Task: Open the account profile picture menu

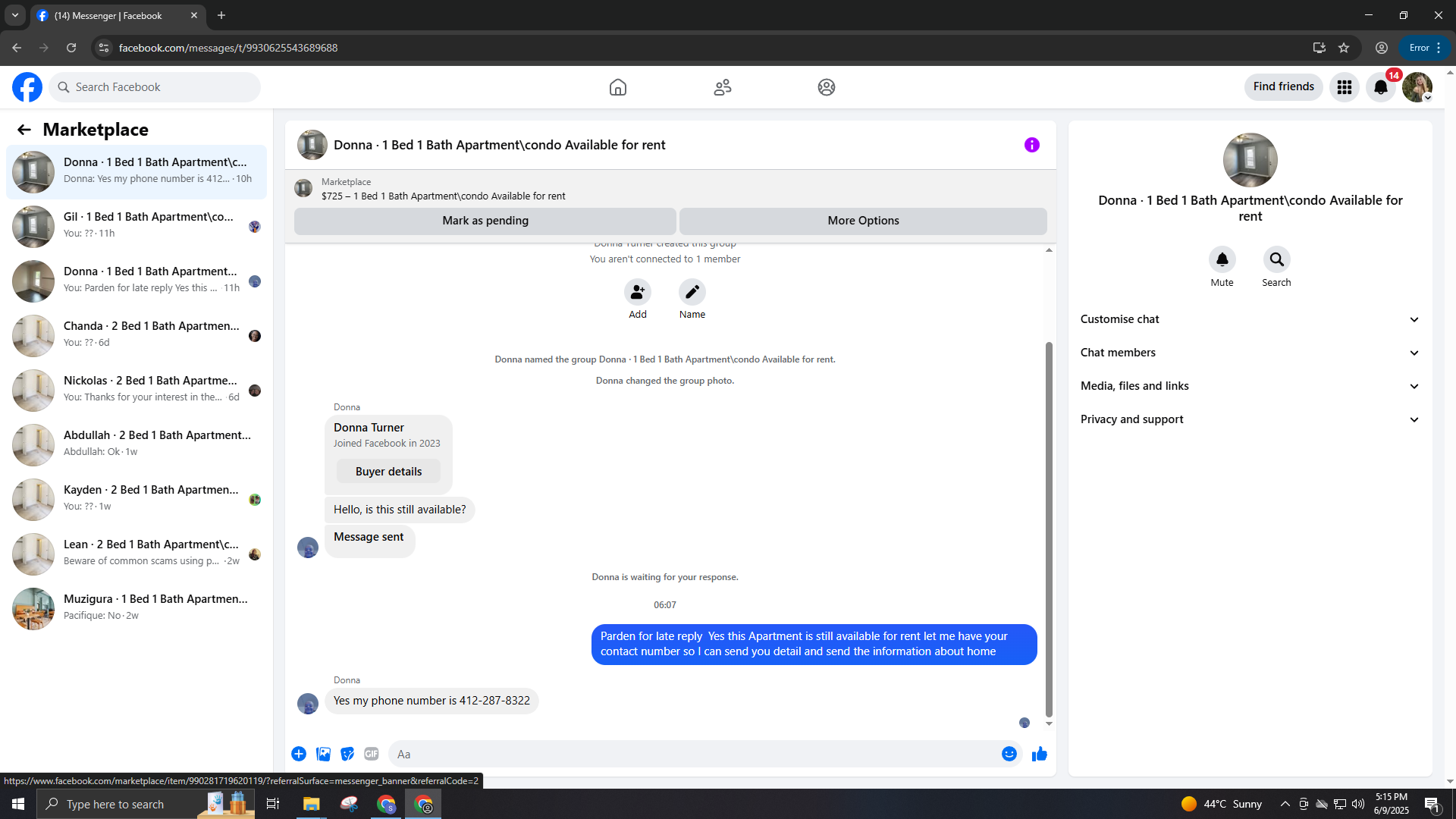Action: [1417, 87]
